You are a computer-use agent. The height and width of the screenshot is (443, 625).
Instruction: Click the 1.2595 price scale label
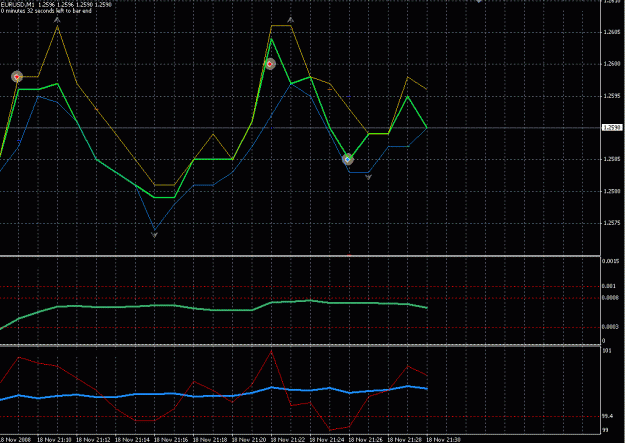tap(611, 96)
